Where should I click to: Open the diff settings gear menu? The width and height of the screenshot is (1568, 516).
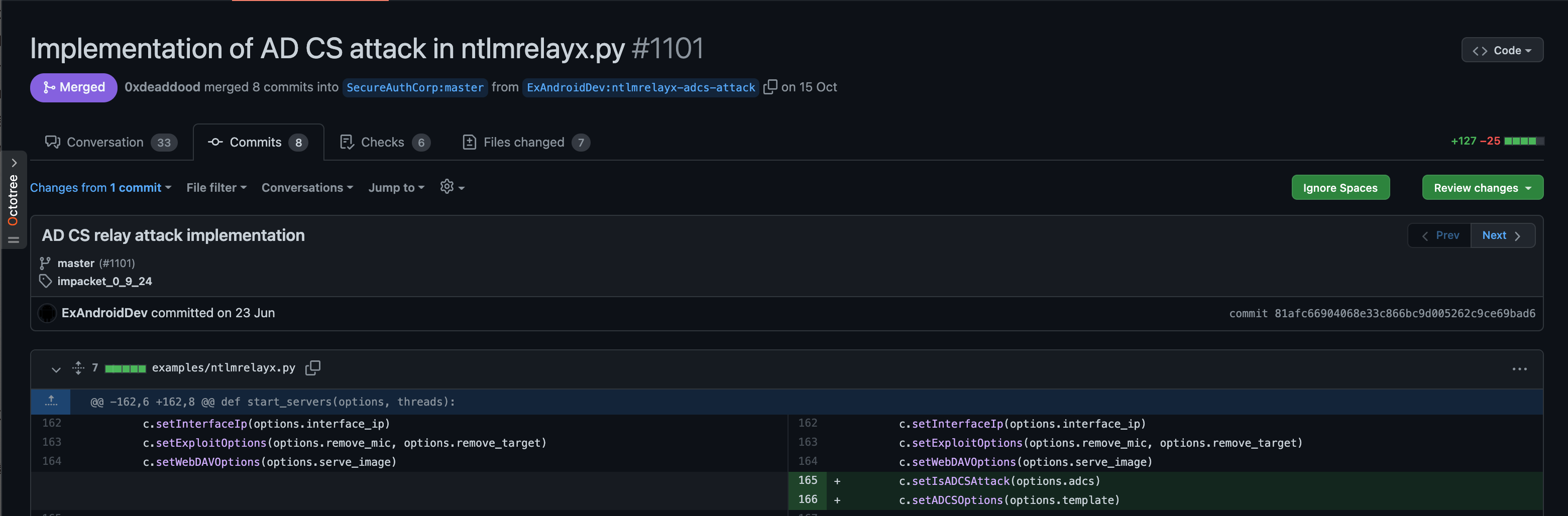pos(452,187)
